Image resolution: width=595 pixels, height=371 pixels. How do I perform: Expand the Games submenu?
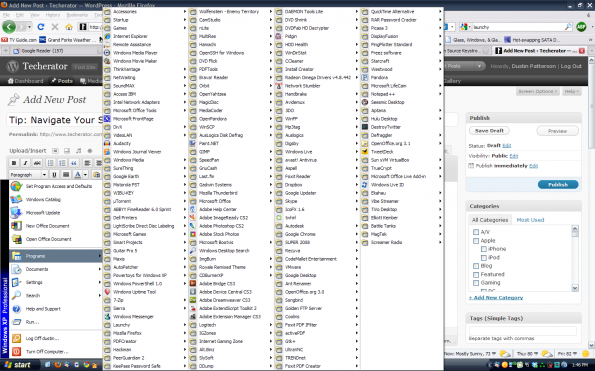pyautogui.click(x=145, y=28)
